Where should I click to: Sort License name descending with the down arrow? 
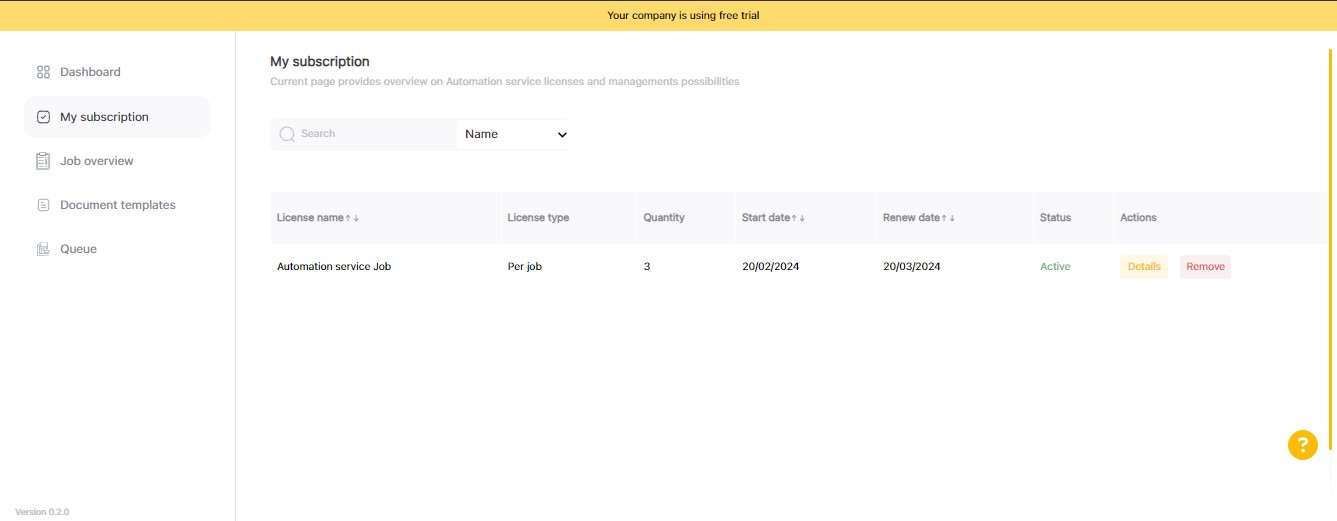pos(356,218)
